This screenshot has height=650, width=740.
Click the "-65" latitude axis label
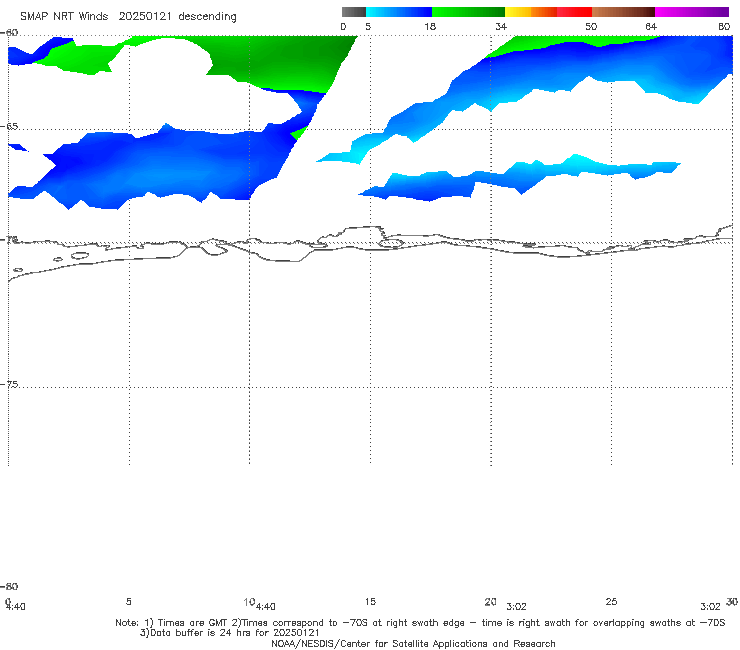[x=9, y=127]
